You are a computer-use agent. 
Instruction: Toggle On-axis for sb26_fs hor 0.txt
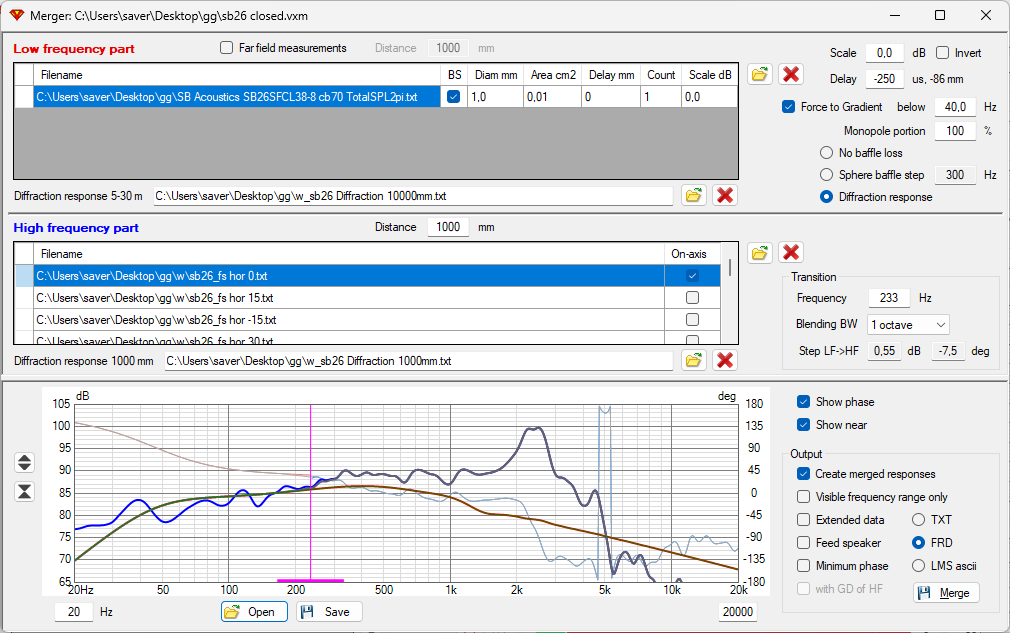[x=692, y=276]
